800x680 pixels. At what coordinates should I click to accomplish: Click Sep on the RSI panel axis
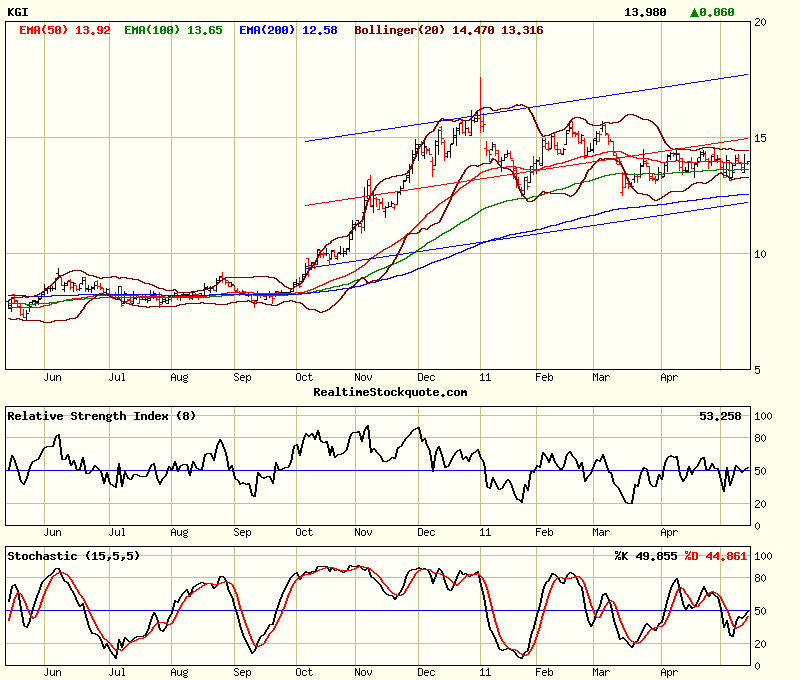click(242, 533)
